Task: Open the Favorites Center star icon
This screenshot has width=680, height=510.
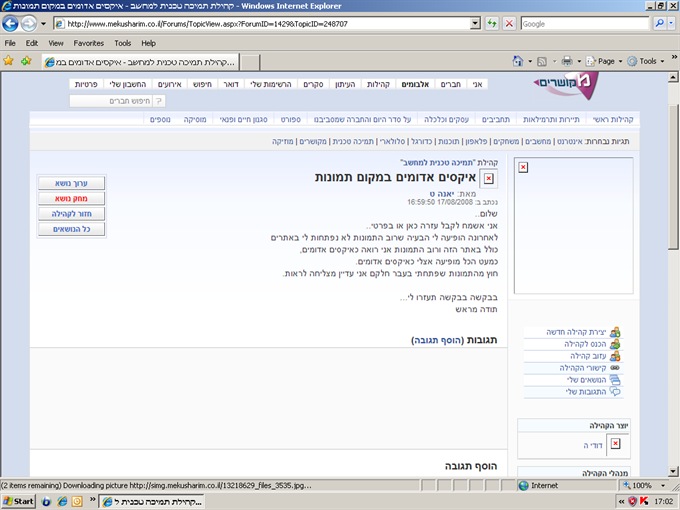Action: 9,61
